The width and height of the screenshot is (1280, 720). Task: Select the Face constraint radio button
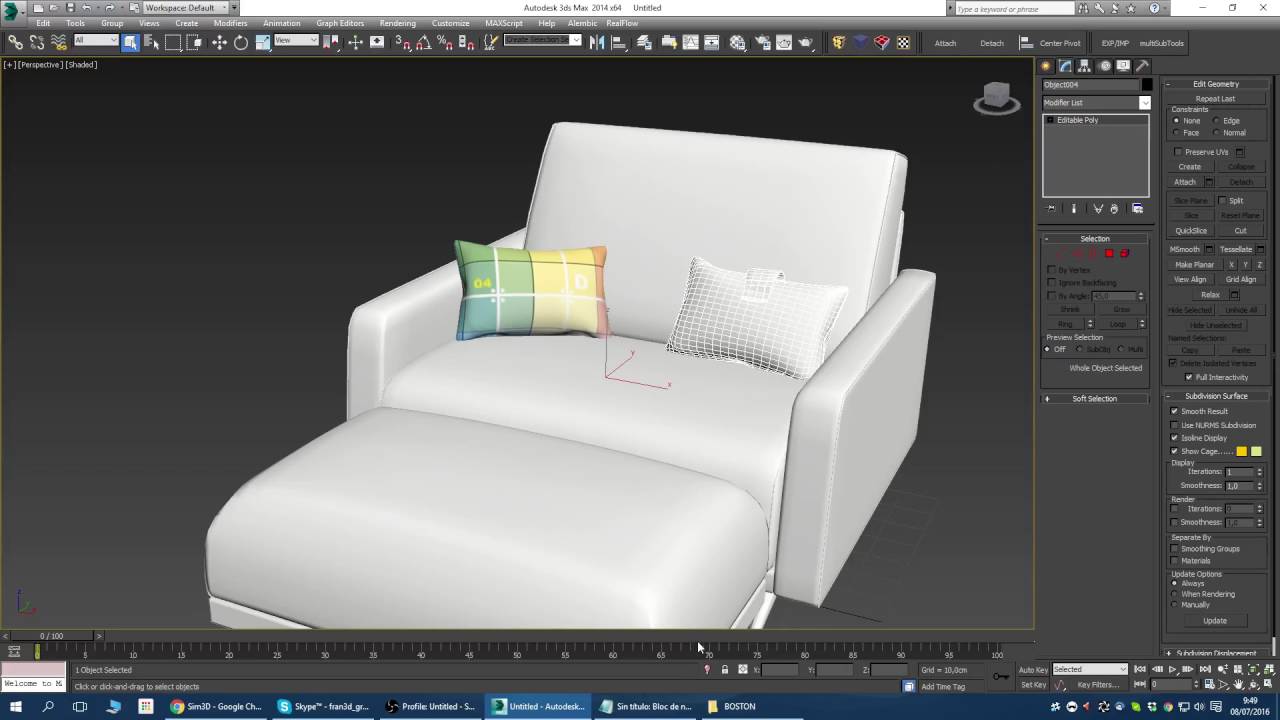coord(1176,133)
